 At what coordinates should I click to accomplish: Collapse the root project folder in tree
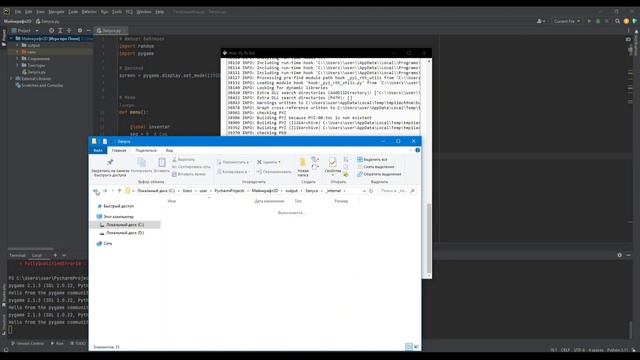[11, 38]
